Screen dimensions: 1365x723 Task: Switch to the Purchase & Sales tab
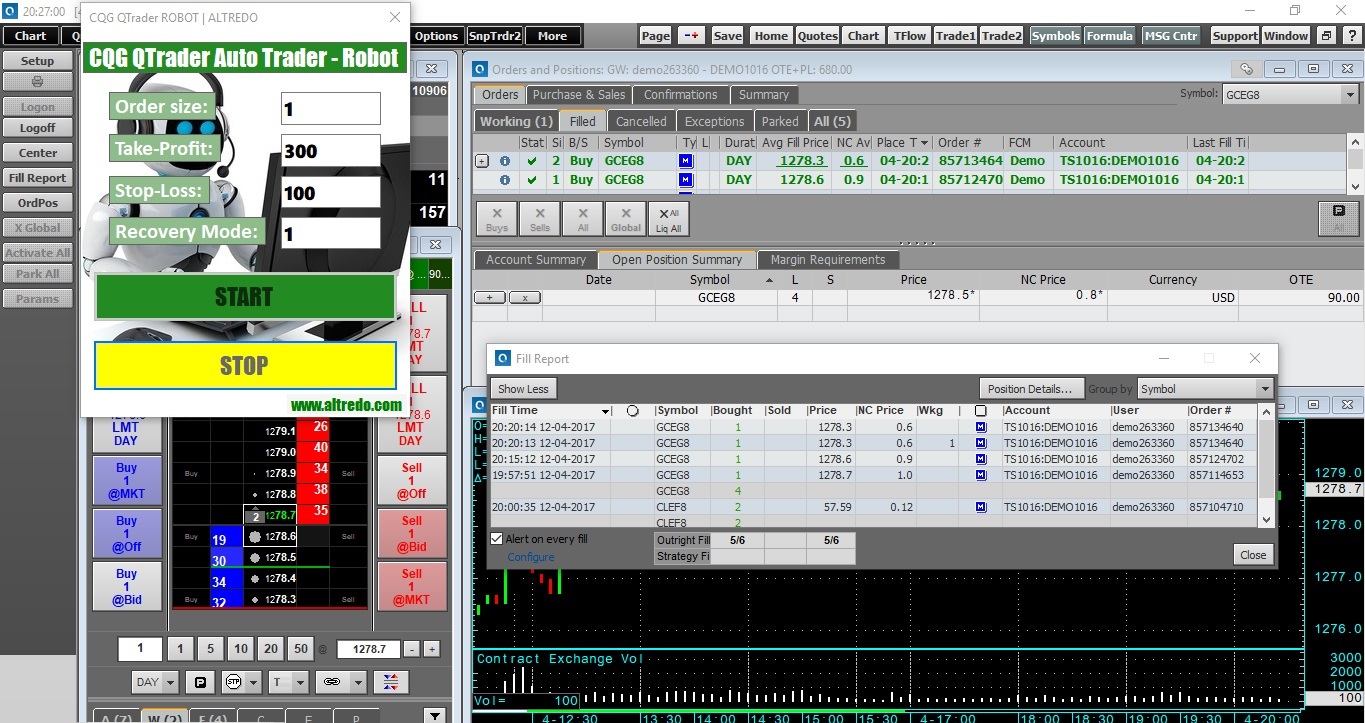579,95
